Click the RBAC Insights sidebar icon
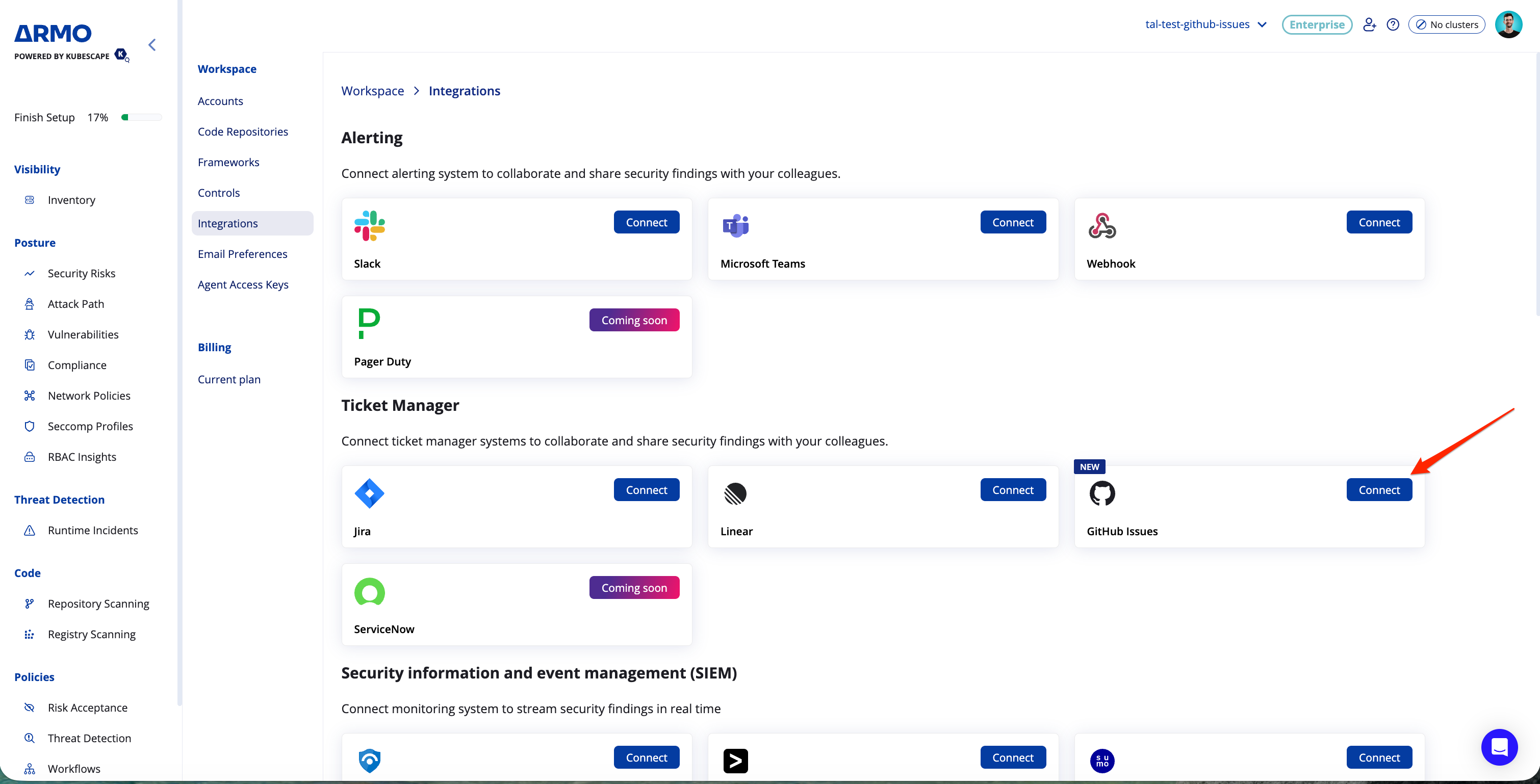 click(29, 457)
